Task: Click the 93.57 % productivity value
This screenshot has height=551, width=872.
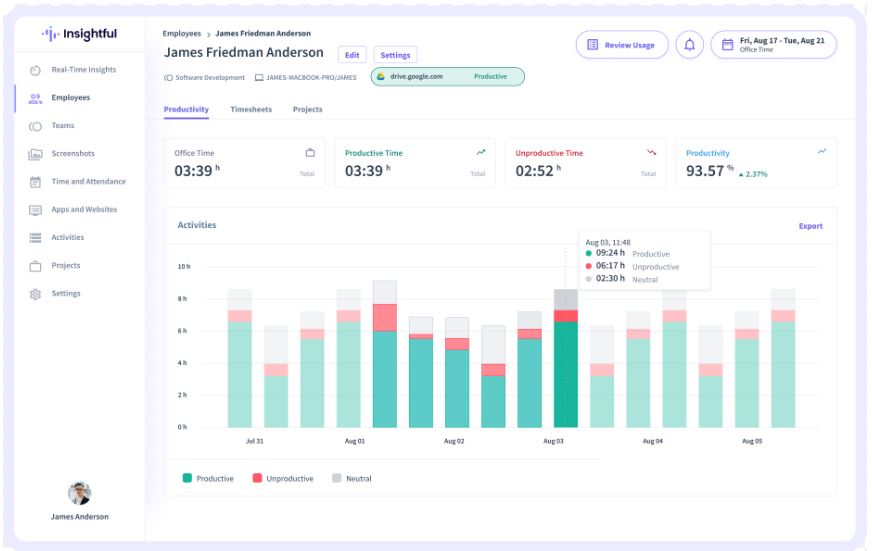Action: point(710,171)
